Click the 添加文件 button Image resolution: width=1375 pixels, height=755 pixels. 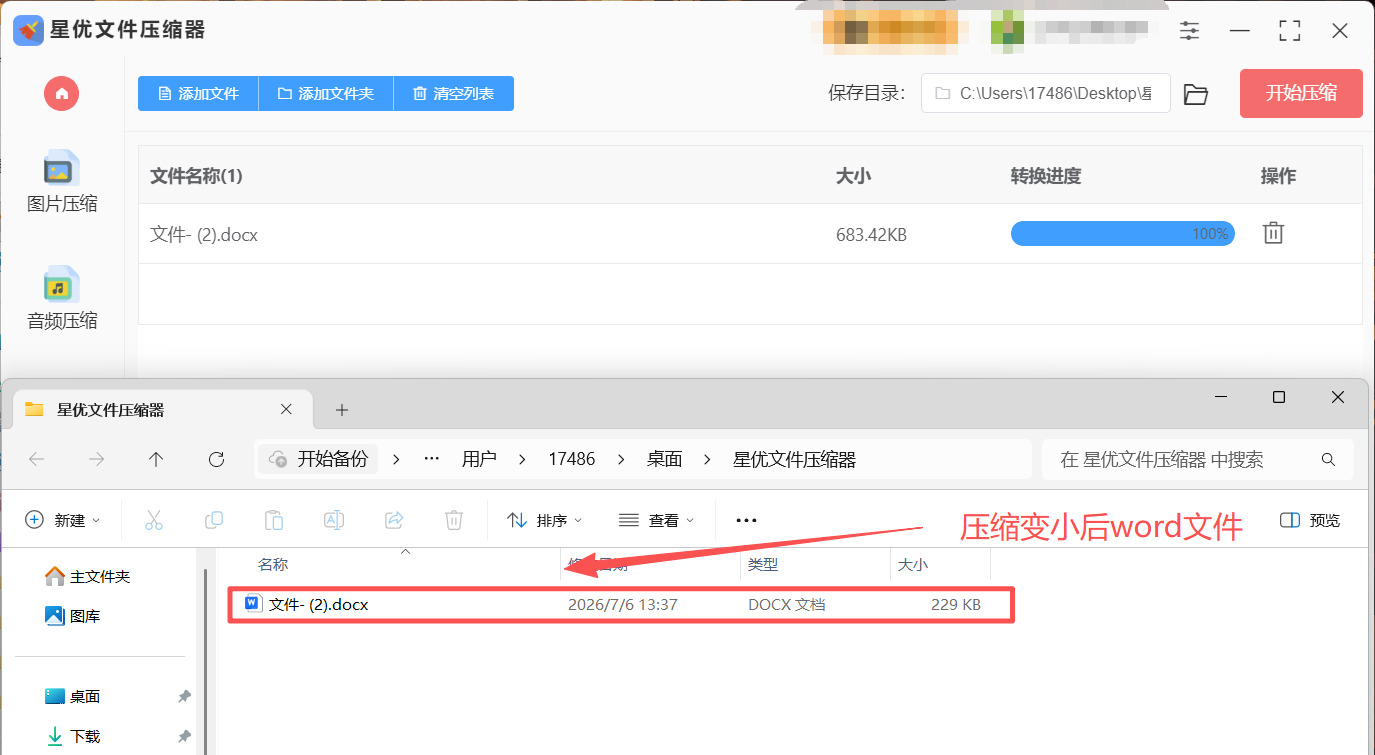pyautogui.click(x=198, y=94)
